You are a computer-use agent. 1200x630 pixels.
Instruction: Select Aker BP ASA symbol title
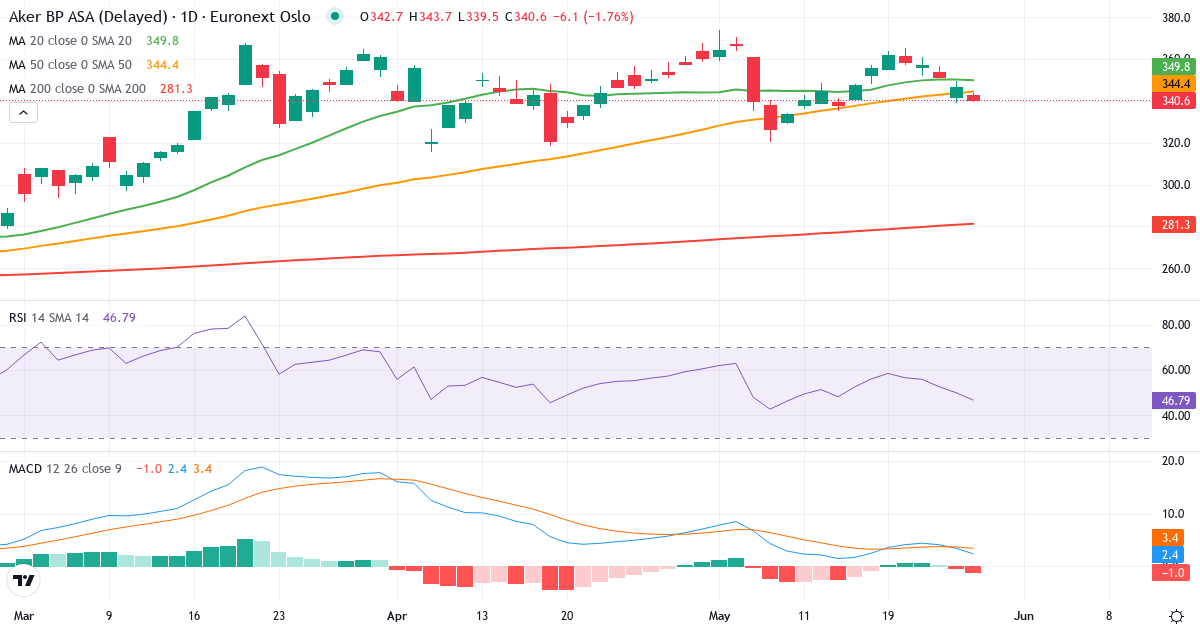(x=159, y=17)
